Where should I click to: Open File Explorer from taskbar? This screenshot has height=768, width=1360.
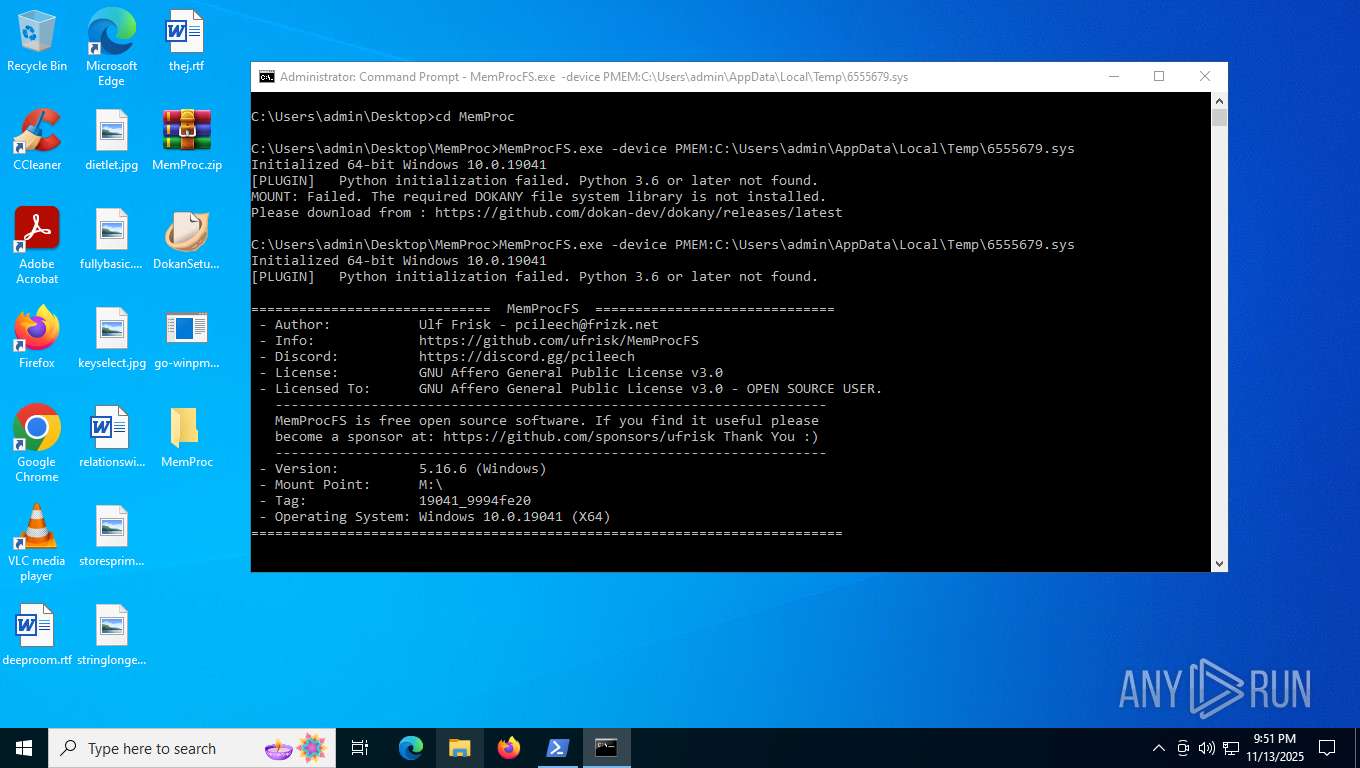pyautogui.click(x=459, y=748)
